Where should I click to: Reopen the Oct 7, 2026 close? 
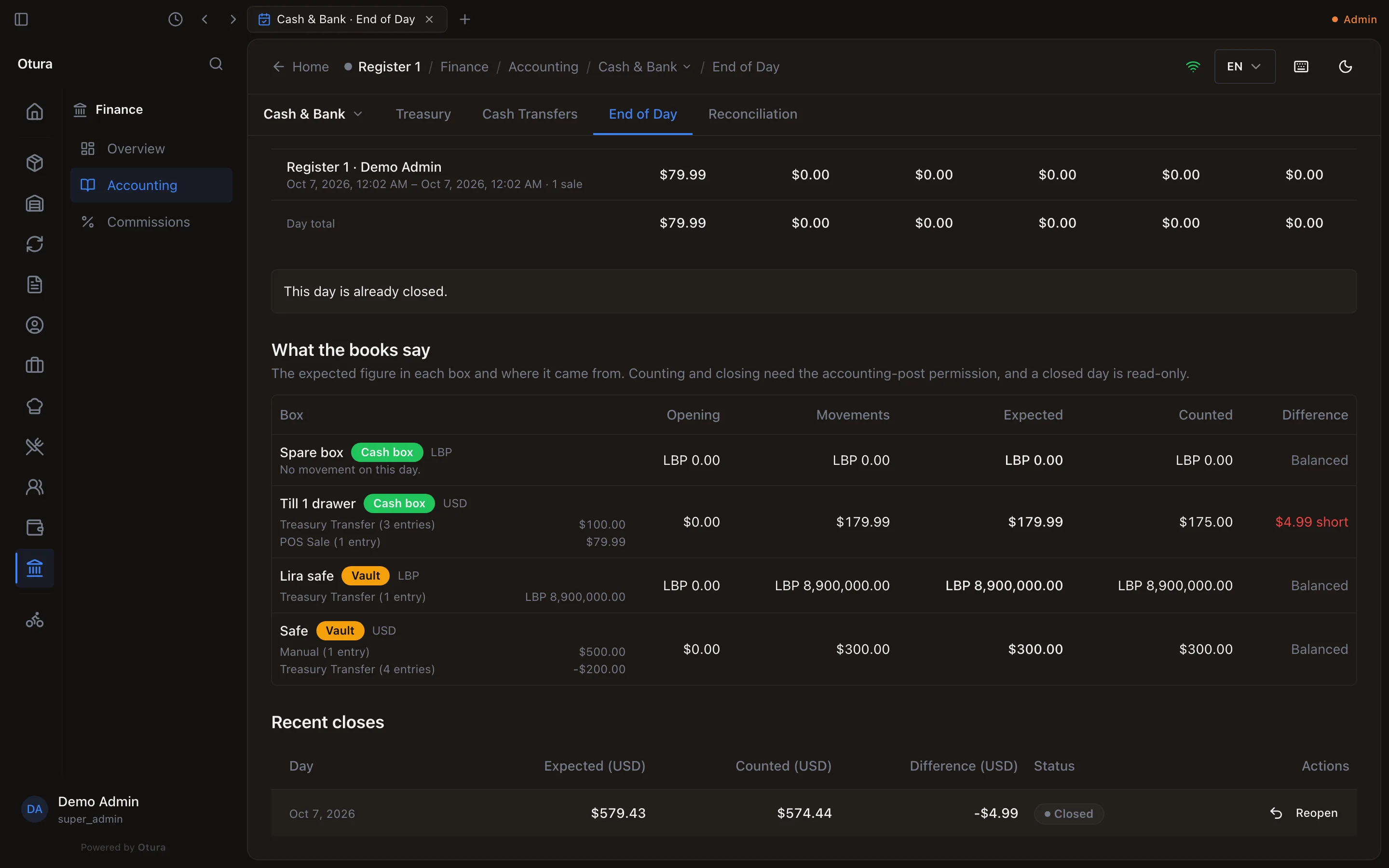(x=1304, y=813)
